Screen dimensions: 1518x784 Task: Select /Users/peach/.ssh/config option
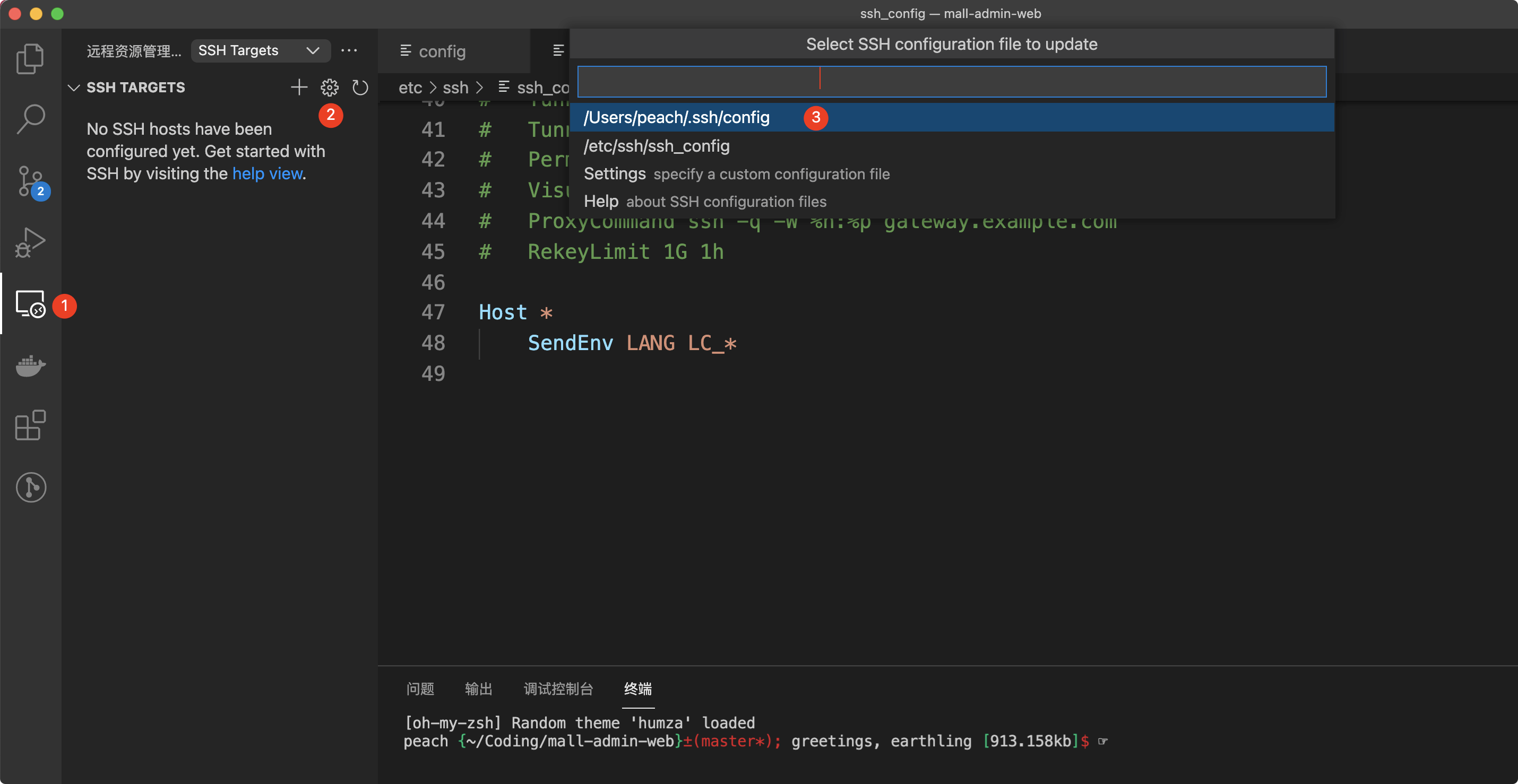click(x=951, y=117)
